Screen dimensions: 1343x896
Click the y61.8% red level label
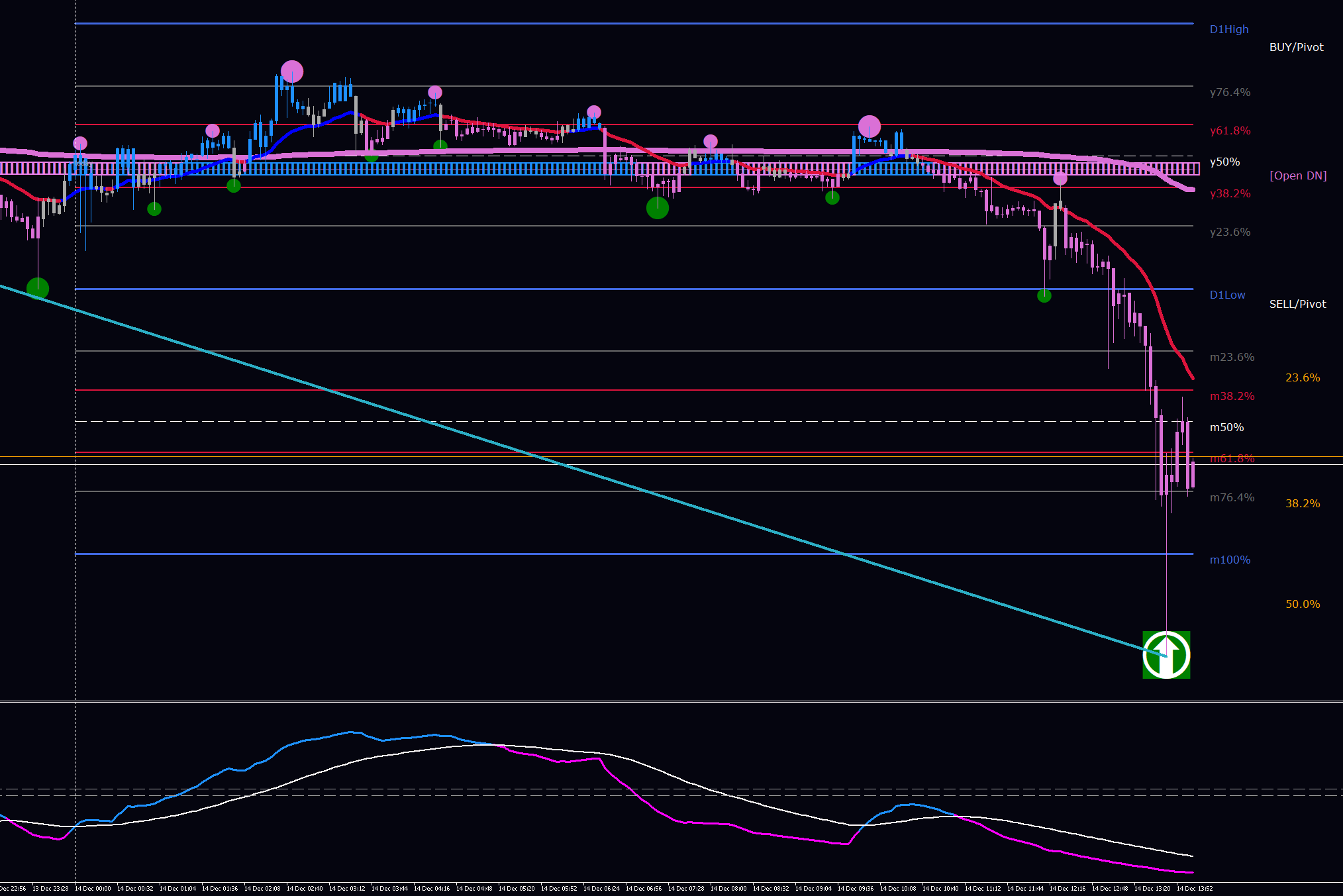pos(1230,130)
